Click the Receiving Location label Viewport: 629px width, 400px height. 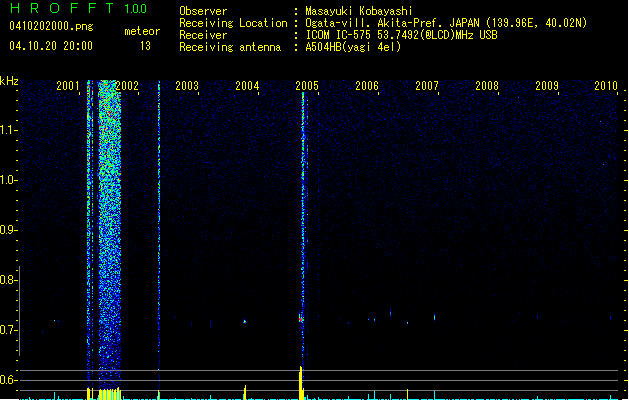233,23
